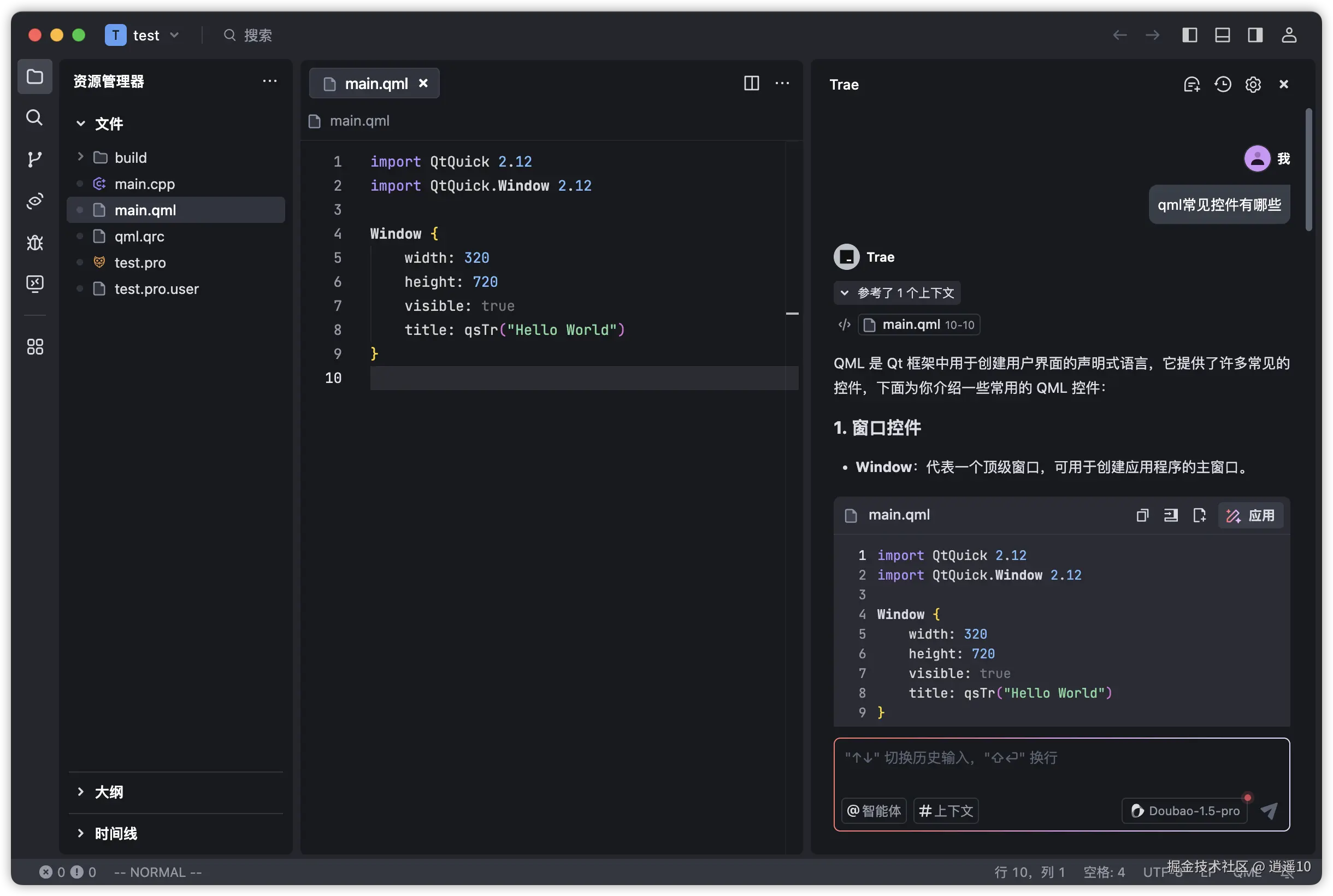
Task: Collapse the 参考了 1 个上下文 disclosure
Action: click(896, 293)
